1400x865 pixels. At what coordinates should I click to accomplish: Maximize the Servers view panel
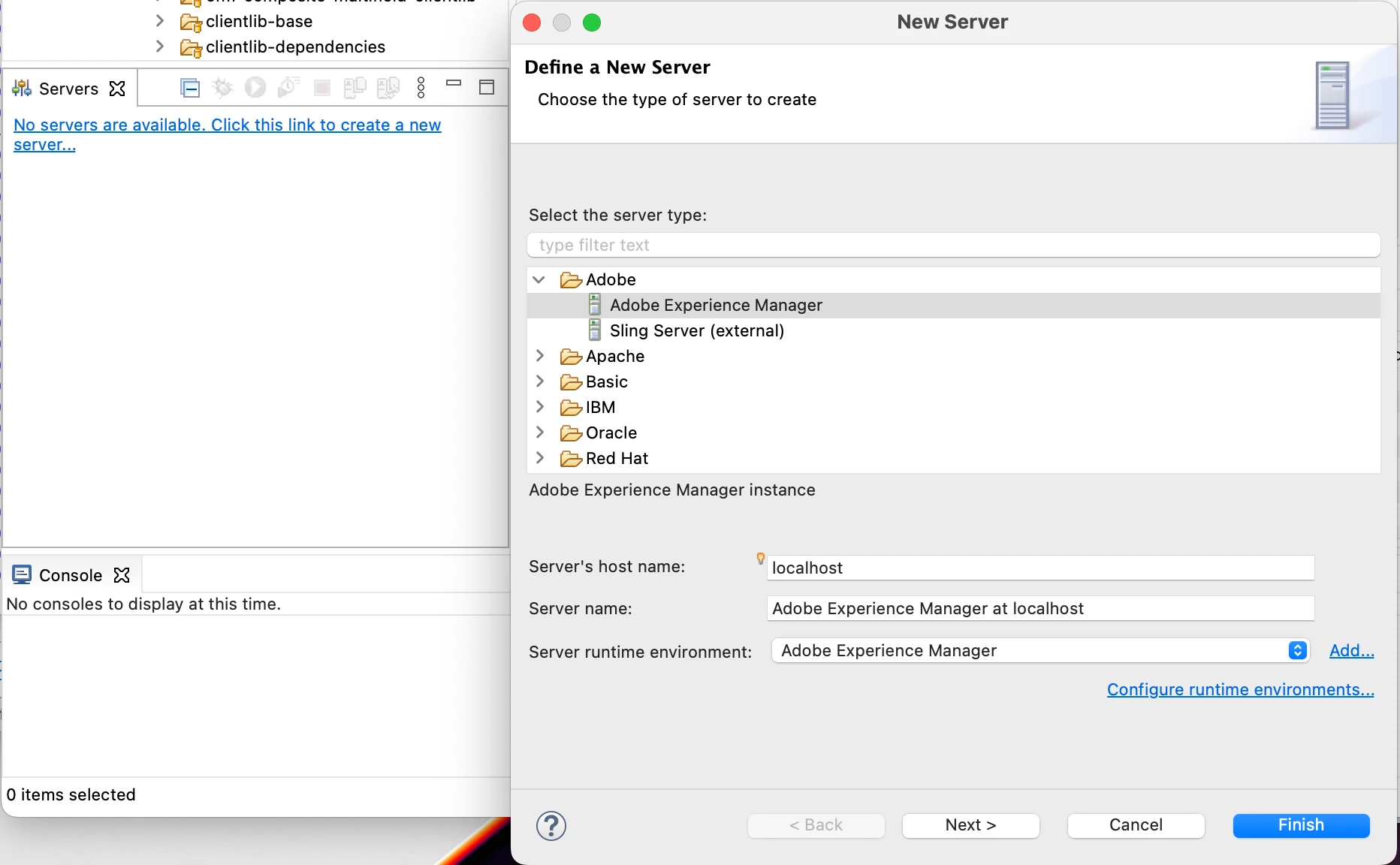pyautogui.click(x=487, y=87)
